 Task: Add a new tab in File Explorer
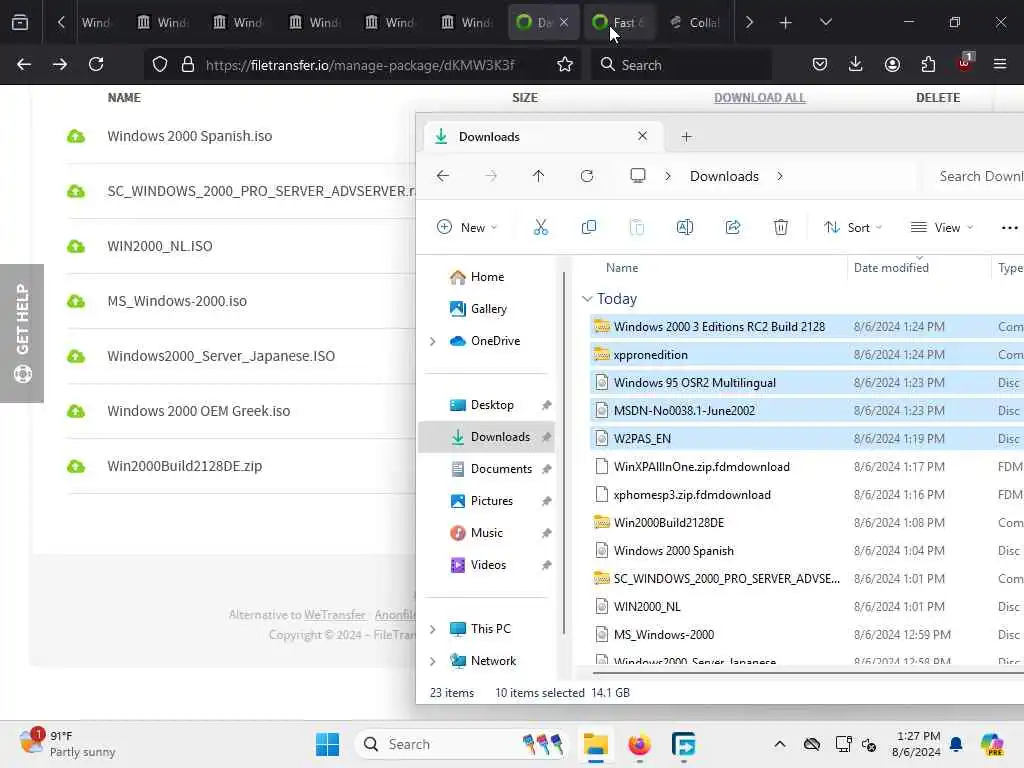[x=686, y=136]
